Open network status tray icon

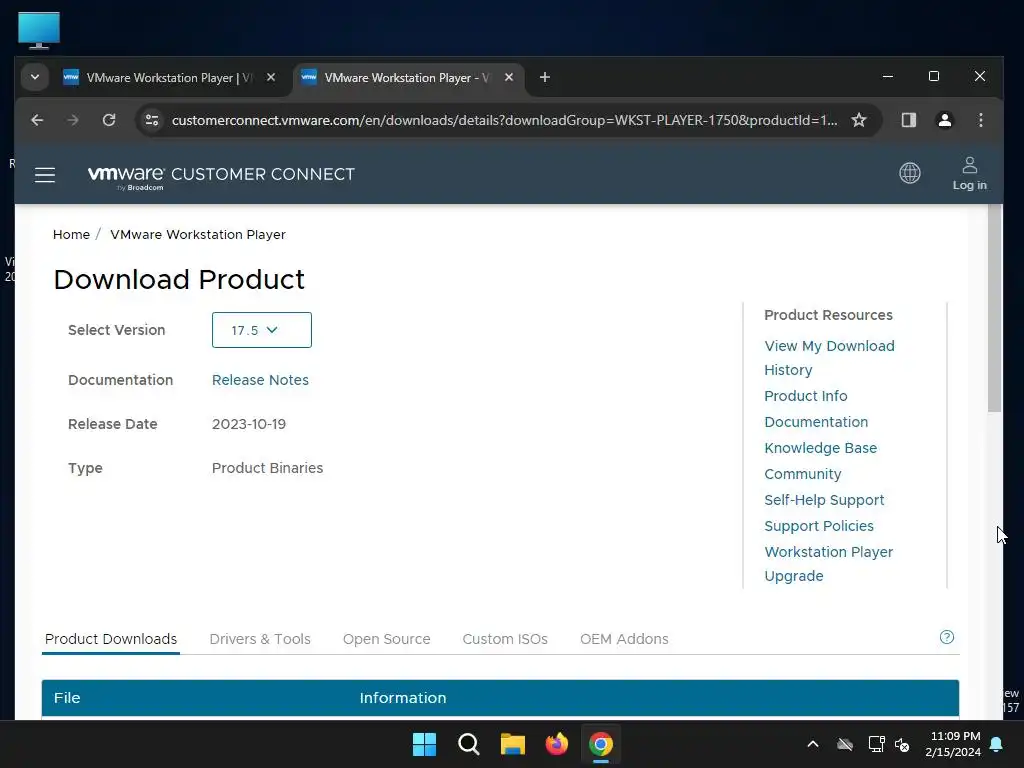(x=876, y=744)
